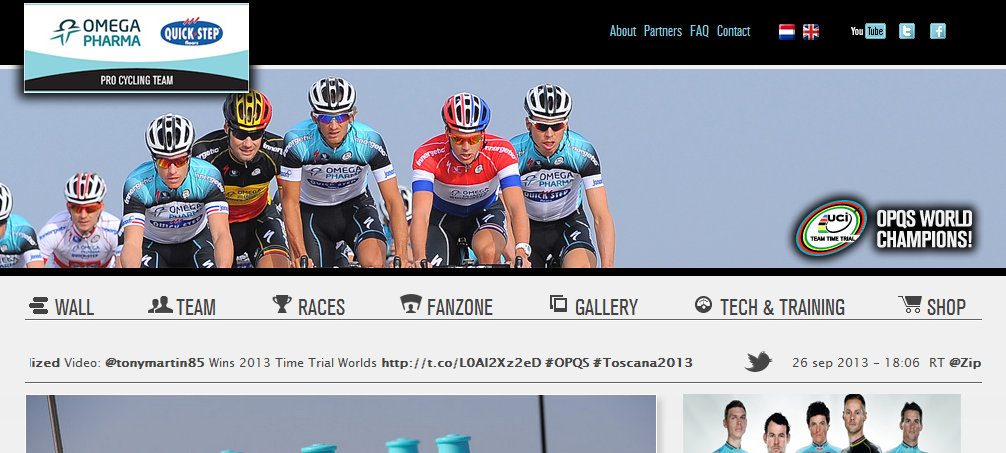1006x453 pixels.
Task: Click the @tonymartin85 mention in tweet
Action: 155,363
